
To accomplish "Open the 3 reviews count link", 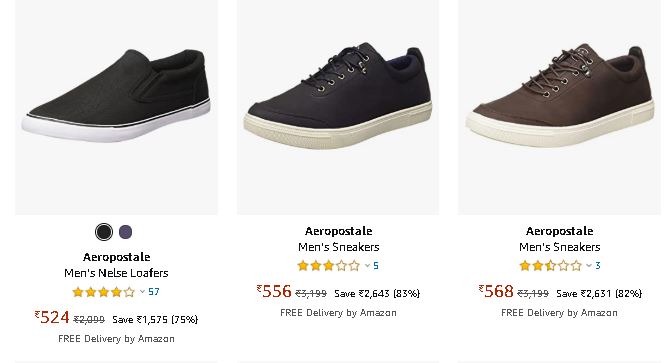I will (x=598, y=266).
